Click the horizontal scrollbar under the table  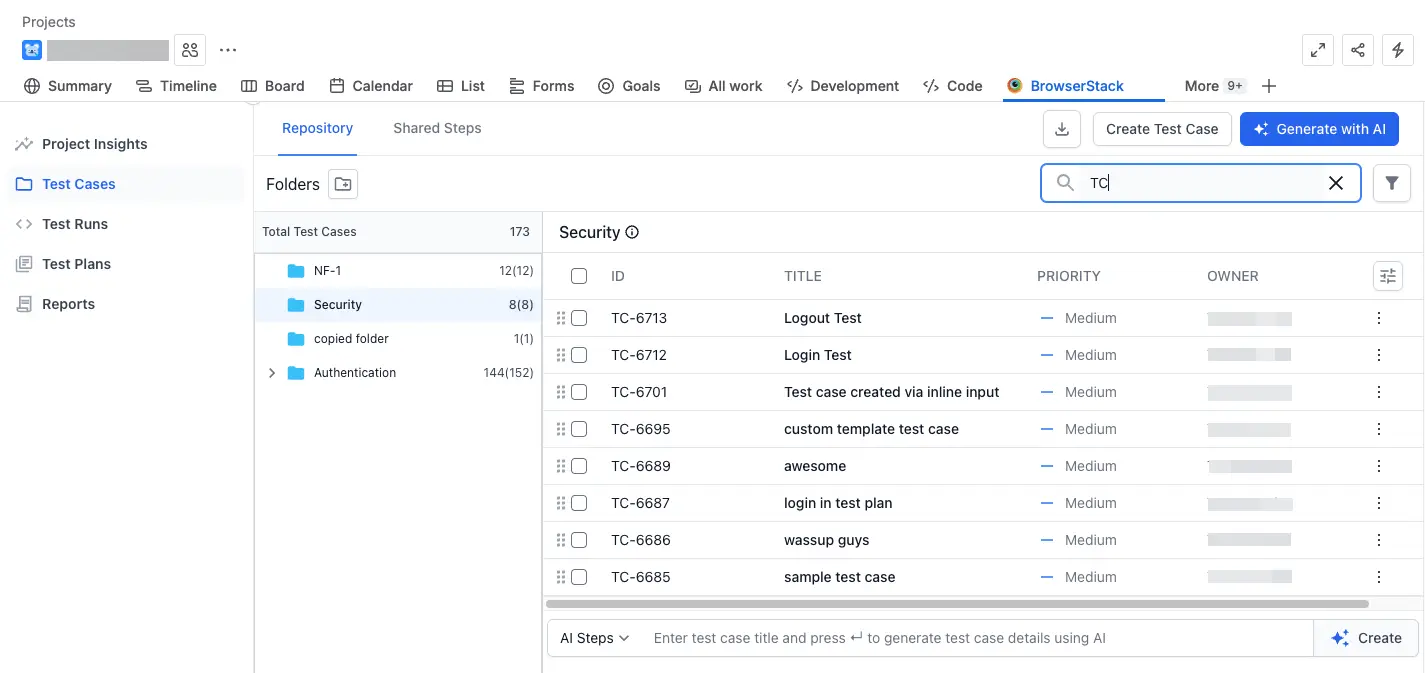957,604
